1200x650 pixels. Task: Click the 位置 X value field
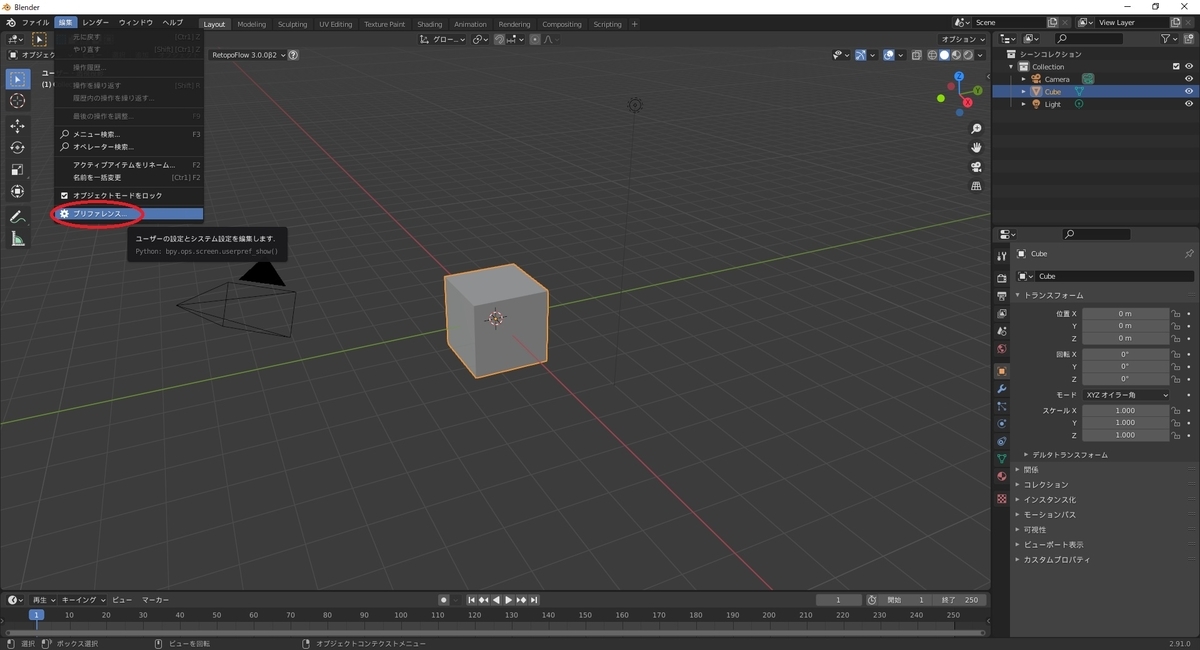pyautogui.click(x=1126, y=314)
